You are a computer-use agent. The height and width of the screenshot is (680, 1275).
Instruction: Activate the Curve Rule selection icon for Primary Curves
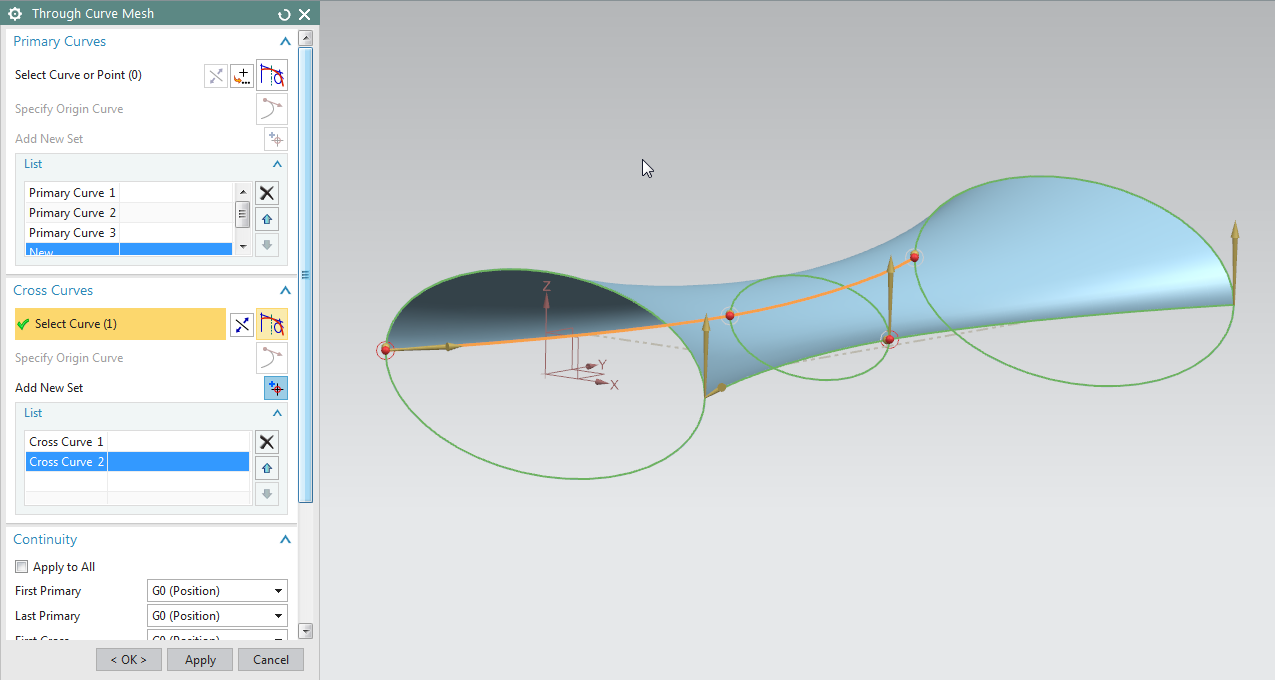[272, 75]
